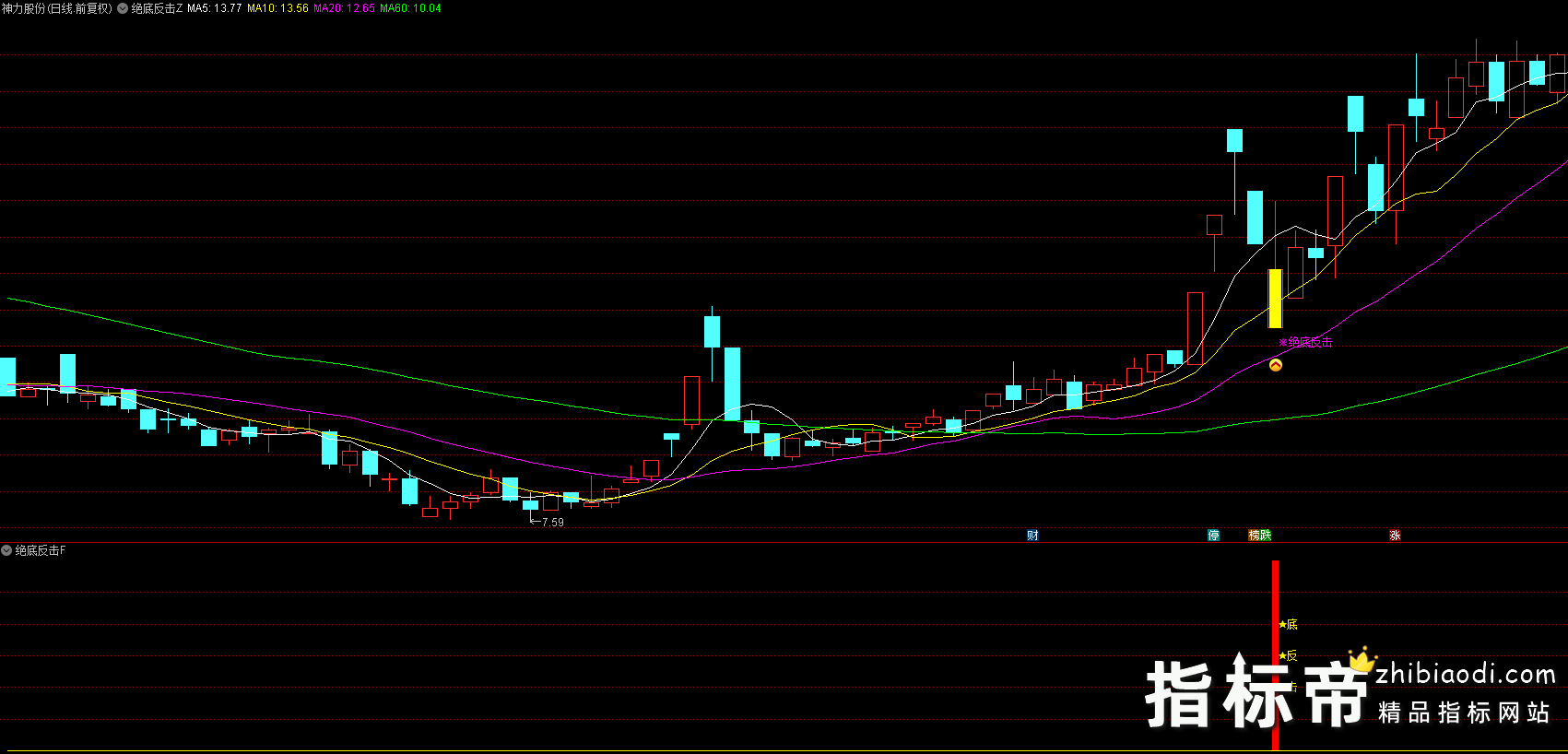Click the 涨 event marker icon
Screen dimensions: 1568x754
1395,535
